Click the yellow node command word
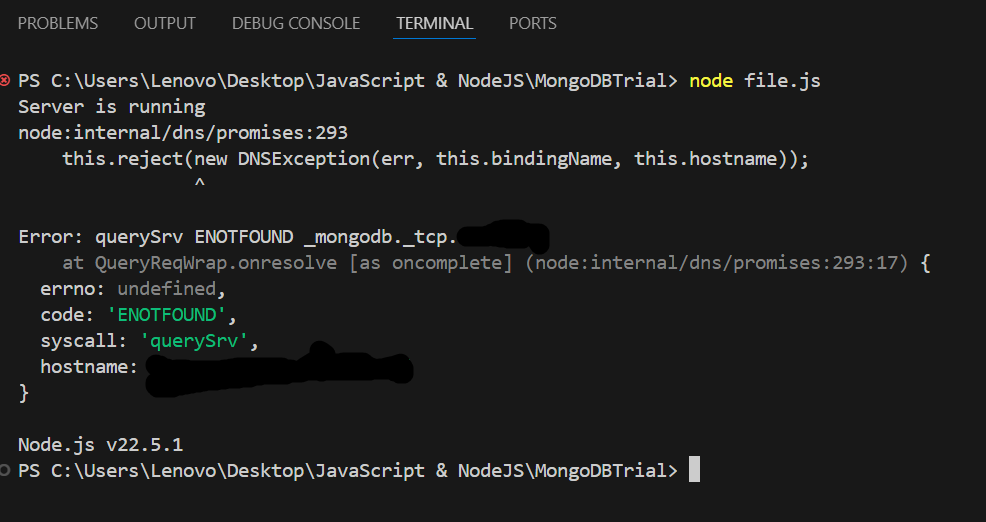The width and height of the screenshot is (986, 522). pyautogui.click(x=711, y=80)
